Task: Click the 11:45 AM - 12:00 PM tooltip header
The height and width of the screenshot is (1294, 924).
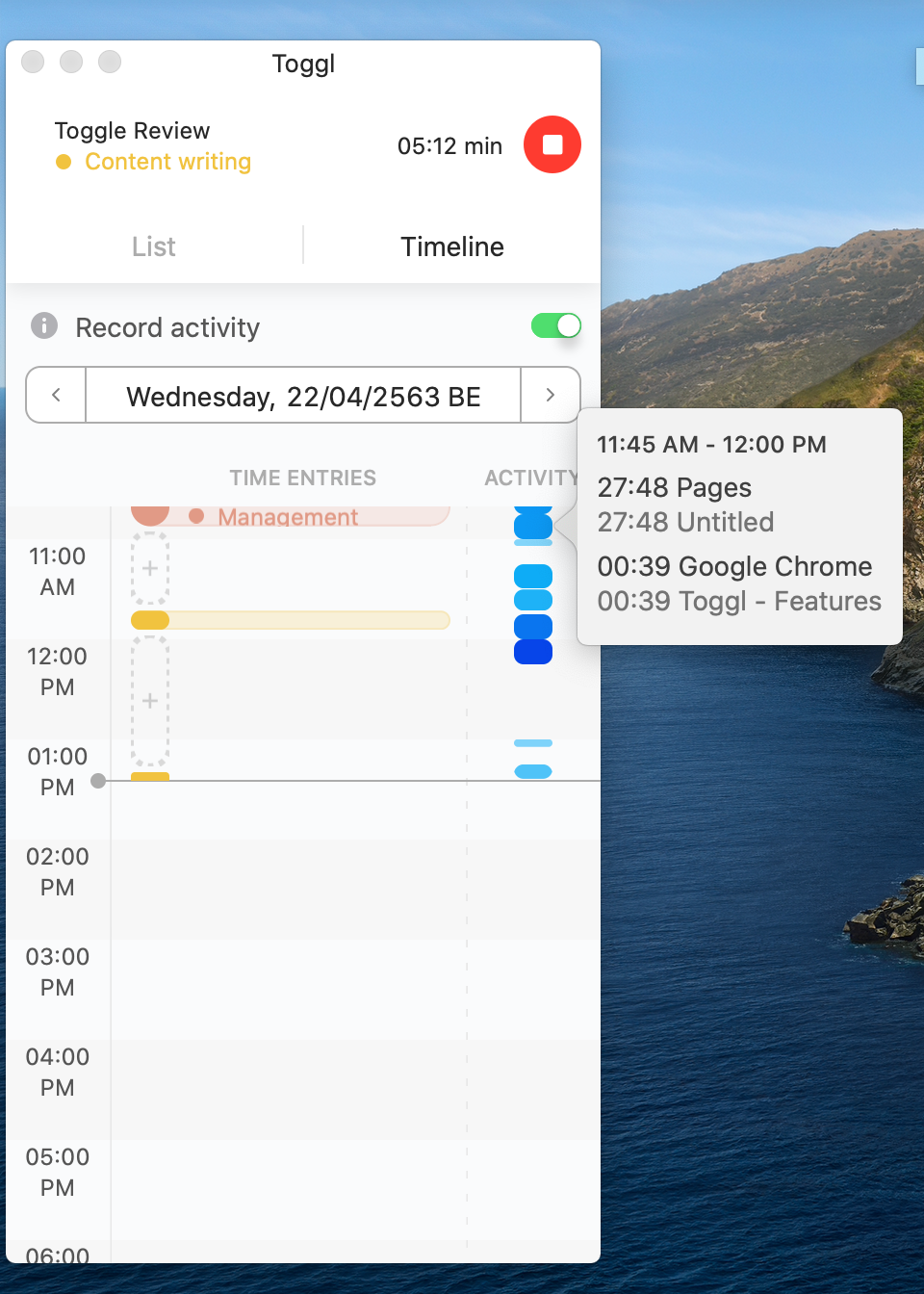Action: (711, 444)
